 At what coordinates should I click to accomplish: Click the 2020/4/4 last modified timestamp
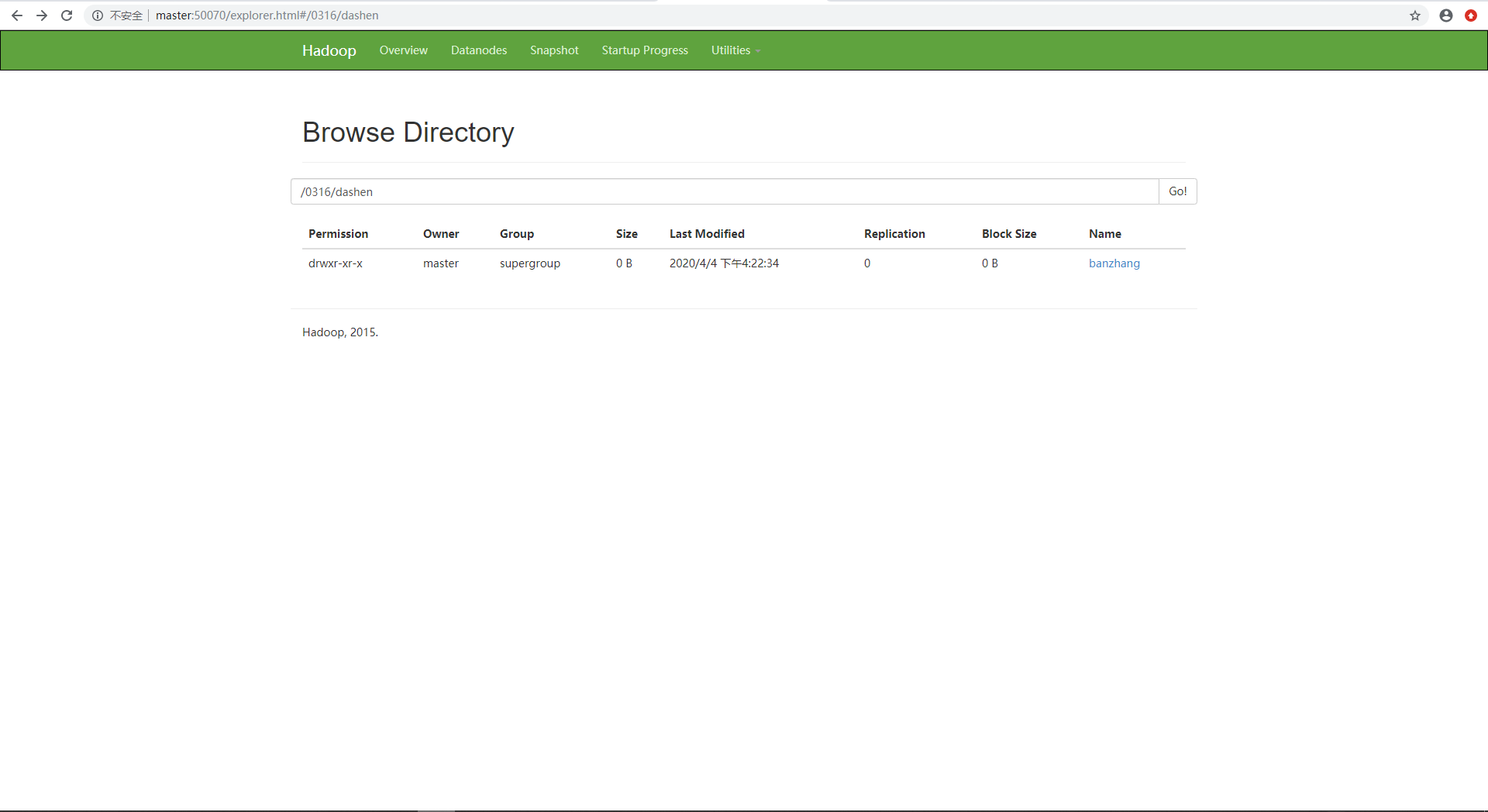coord(724,263)
